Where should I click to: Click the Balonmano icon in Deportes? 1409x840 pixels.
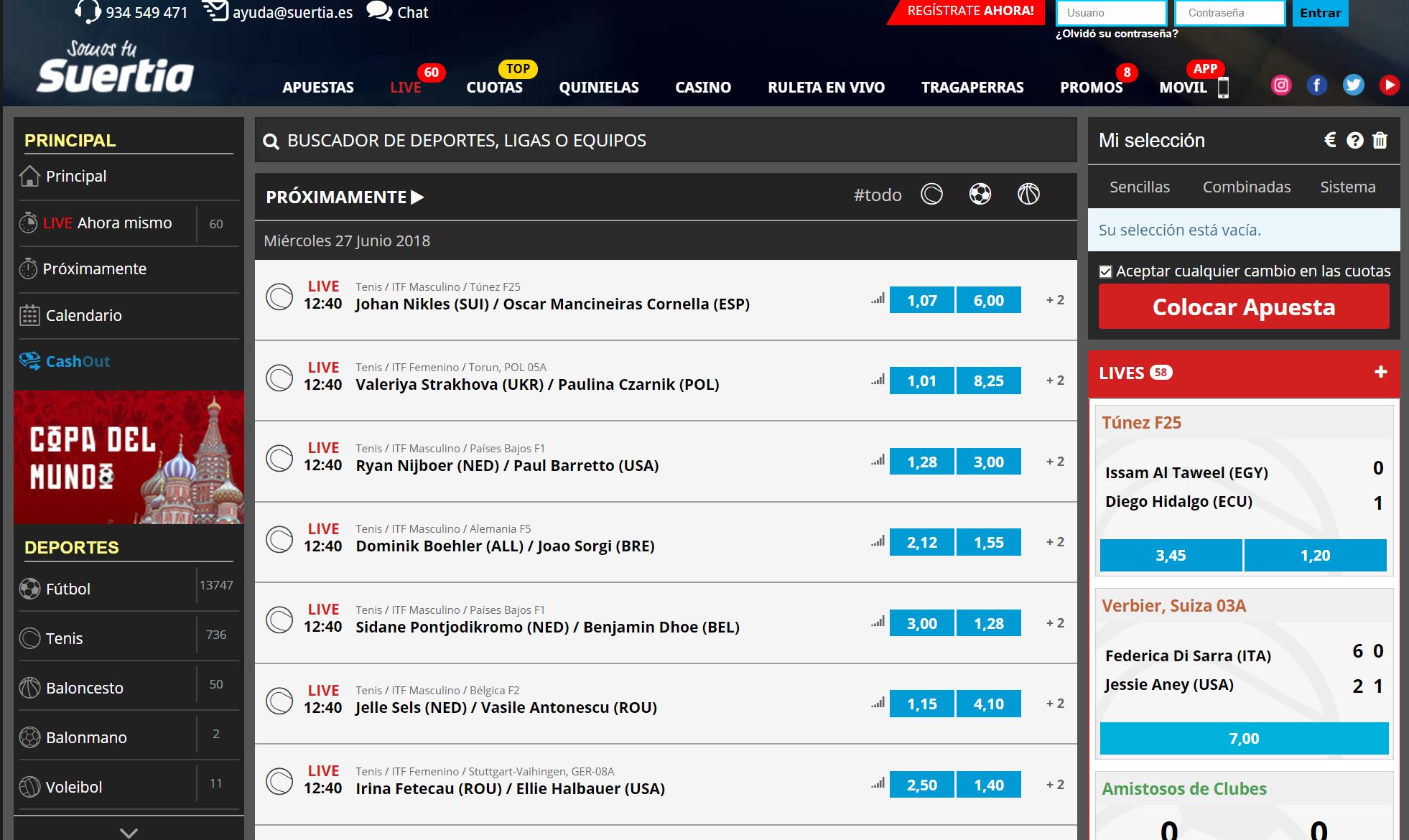pos(29,737)
